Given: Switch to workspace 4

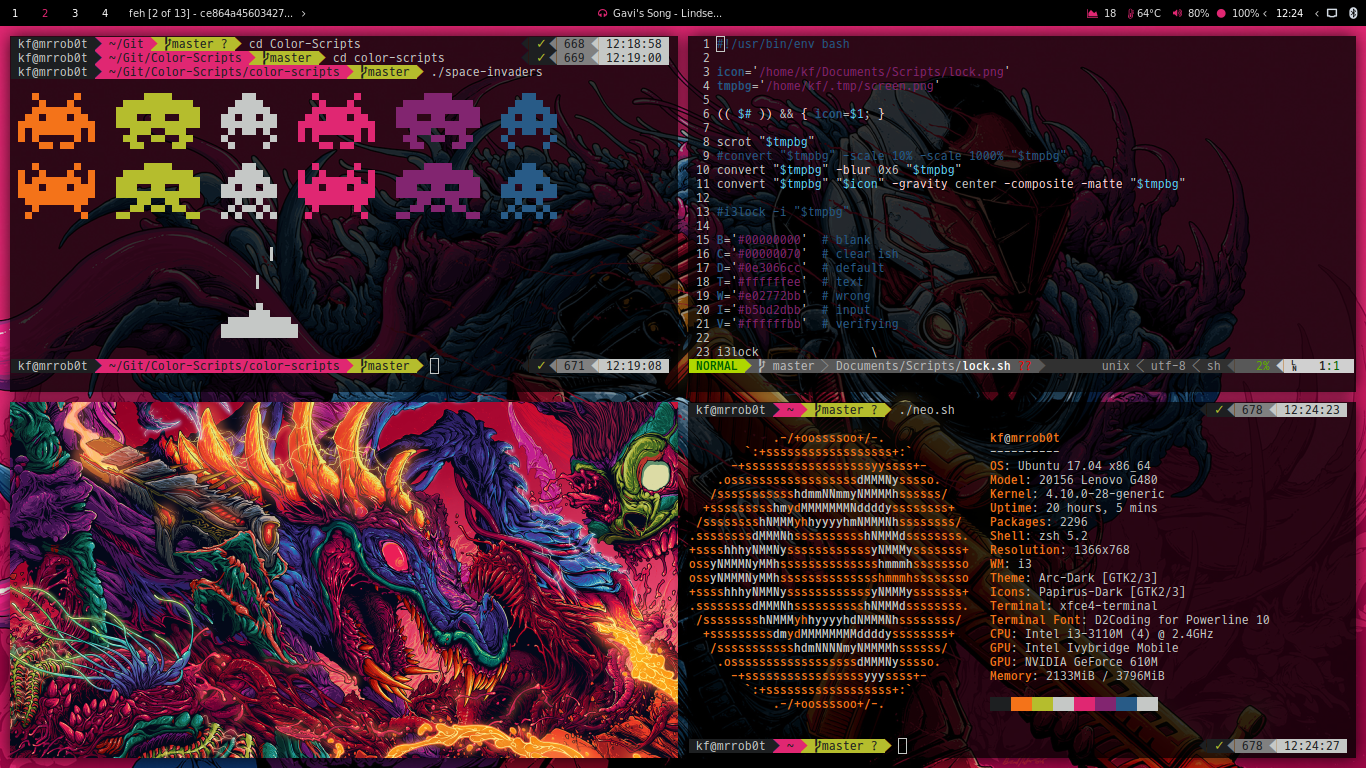Looking at the screenshot, I should [x=104, y=13].
